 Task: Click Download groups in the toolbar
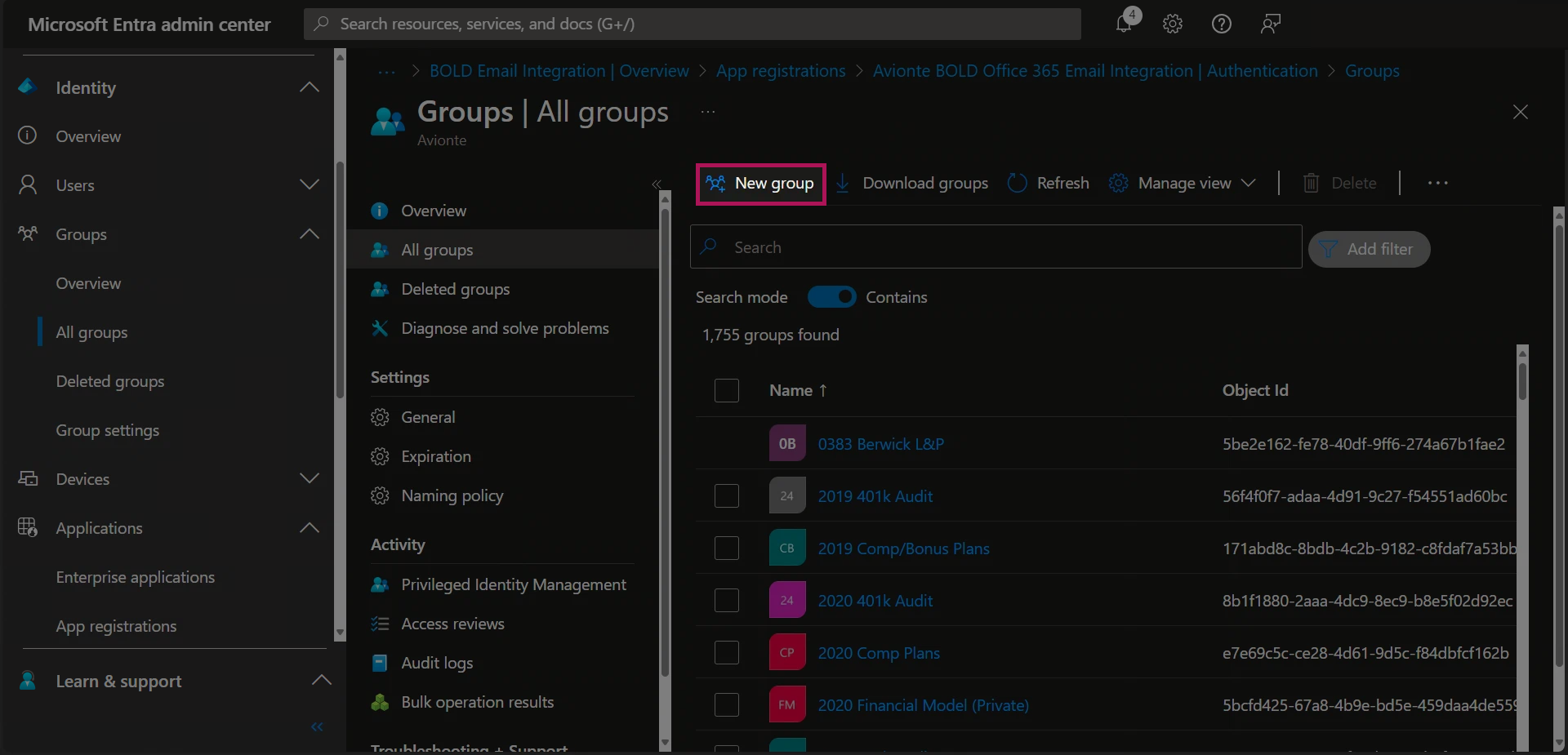(x=912, y=183)
